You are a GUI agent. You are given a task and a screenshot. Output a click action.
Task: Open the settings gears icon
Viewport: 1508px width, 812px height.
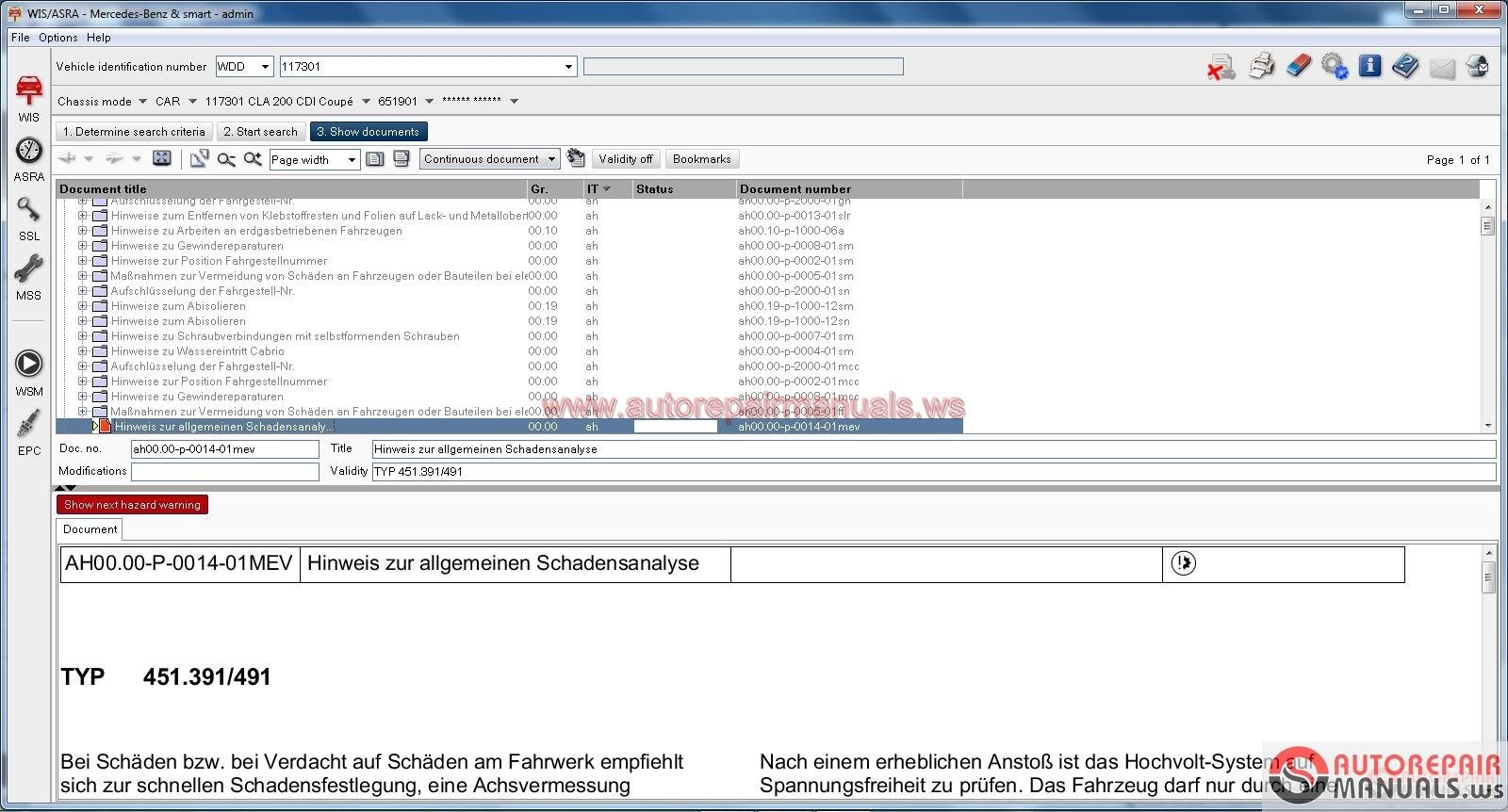1335,66
